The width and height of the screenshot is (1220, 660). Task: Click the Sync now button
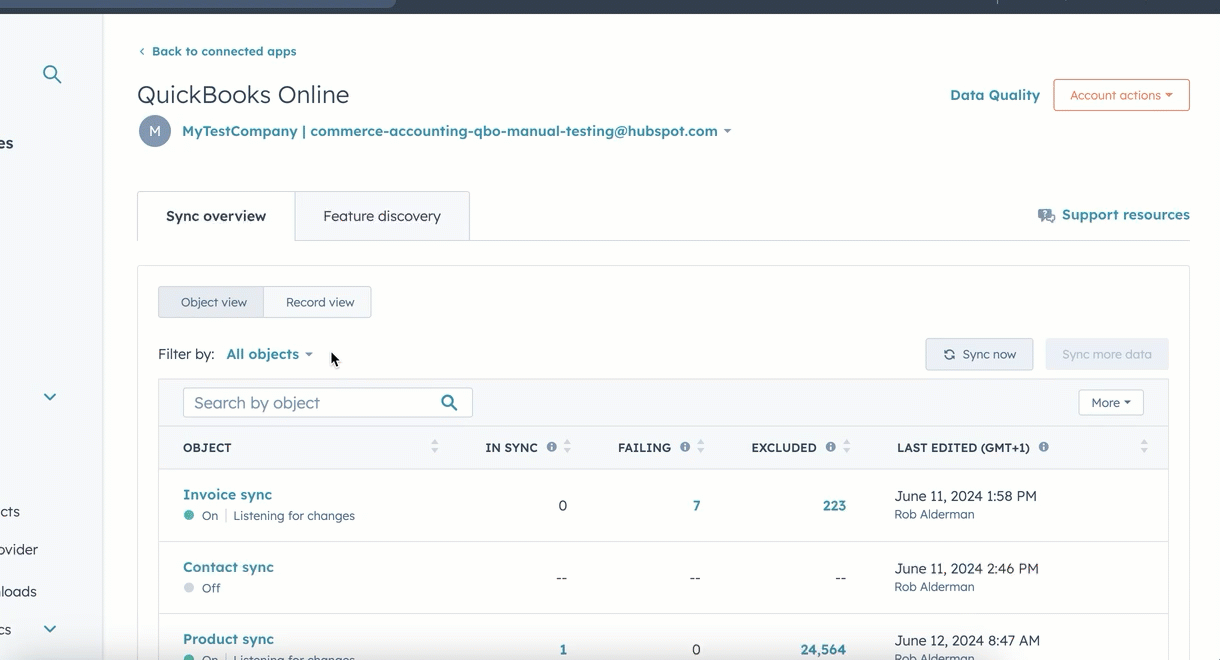979,354
